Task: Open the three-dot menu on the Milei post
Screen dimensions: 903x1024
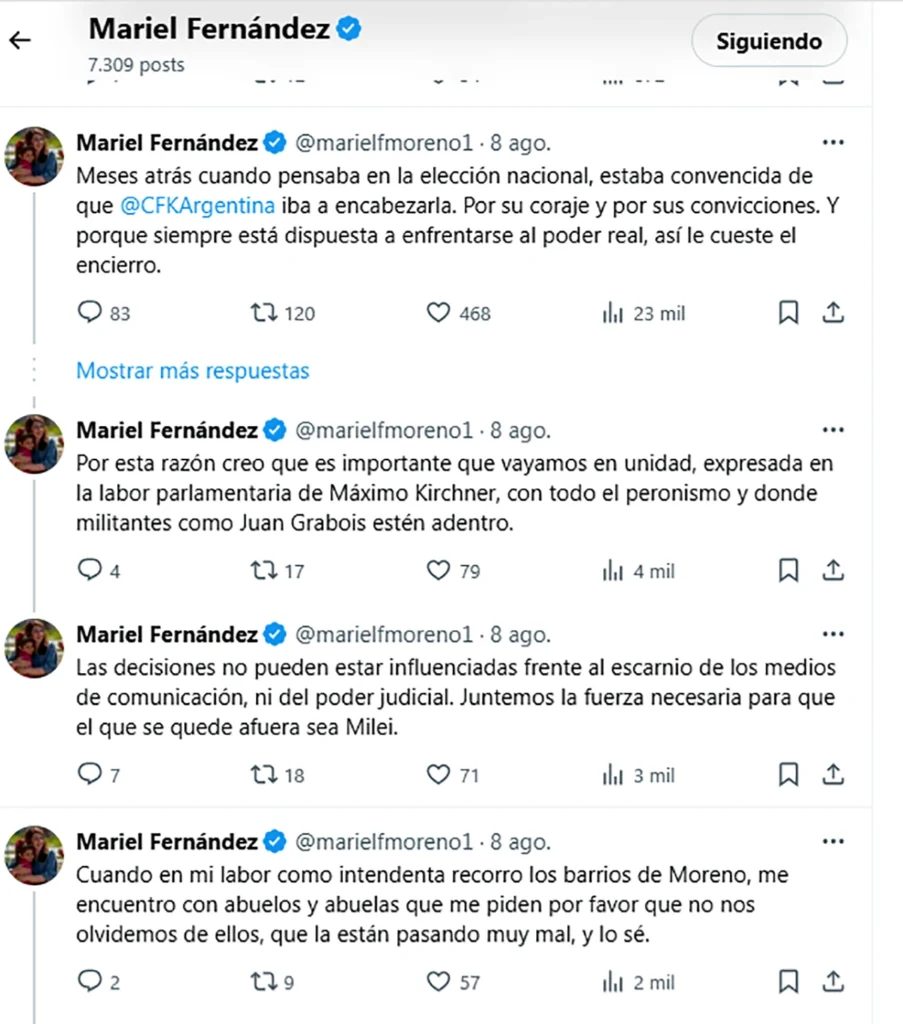Action: click(832, 634)
